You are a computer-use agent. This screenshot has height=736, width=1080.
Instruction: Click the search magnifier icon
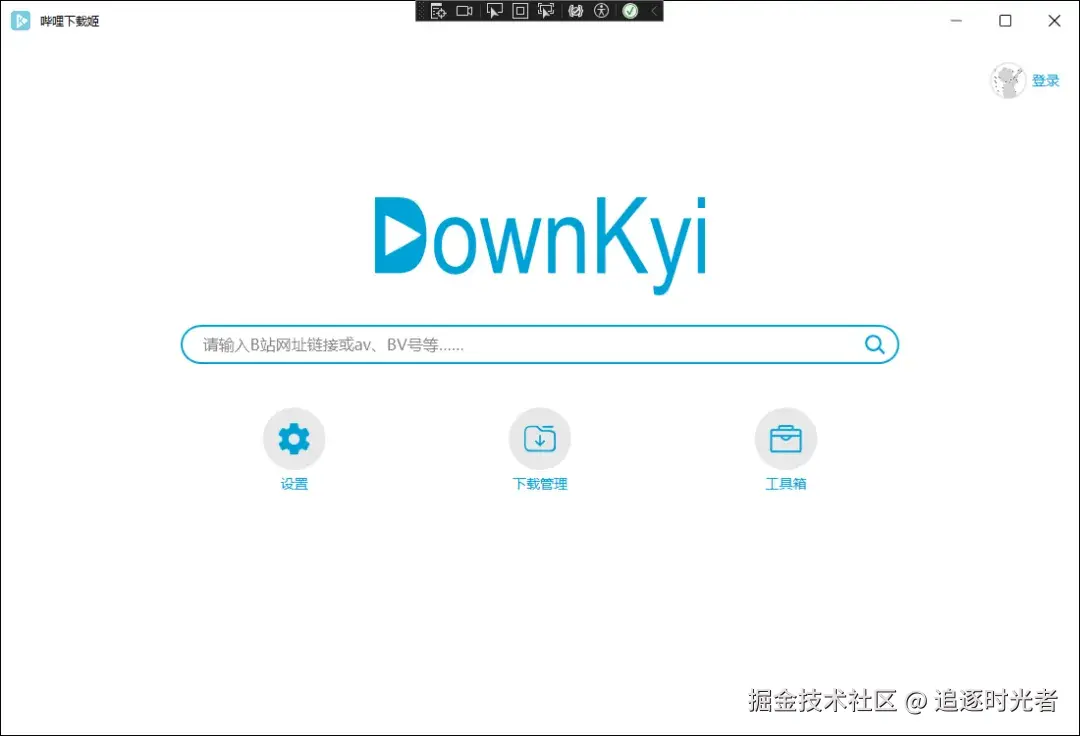(874, 344)
